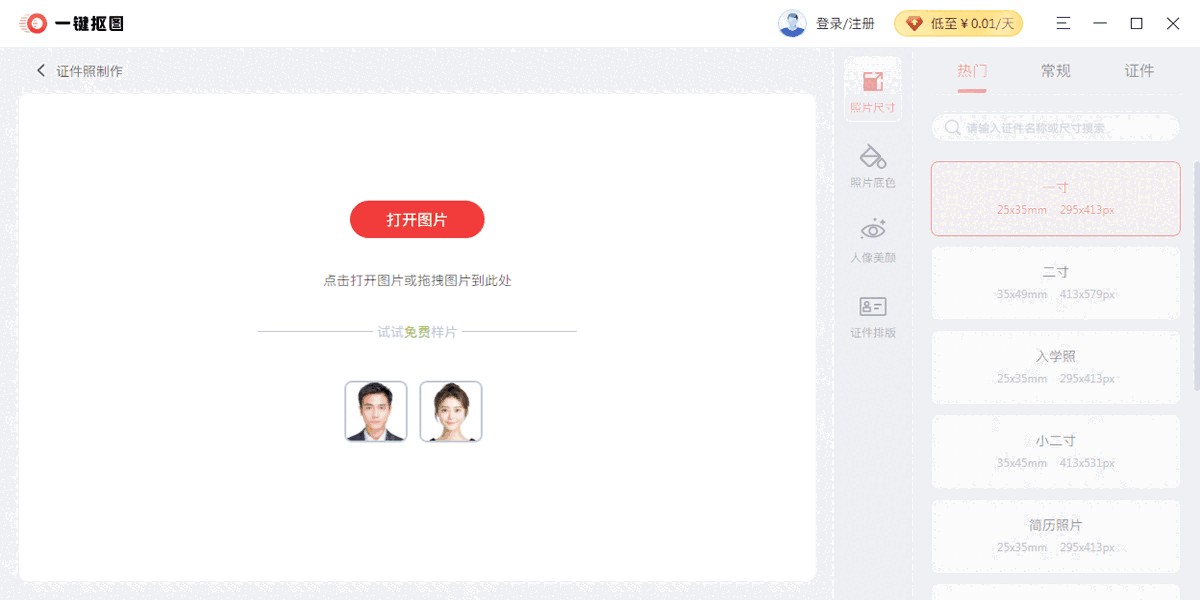This screenshot has width=1200, height=600.
Task: Click the back arrow beside 证件照制作
Action: (40, 70)
